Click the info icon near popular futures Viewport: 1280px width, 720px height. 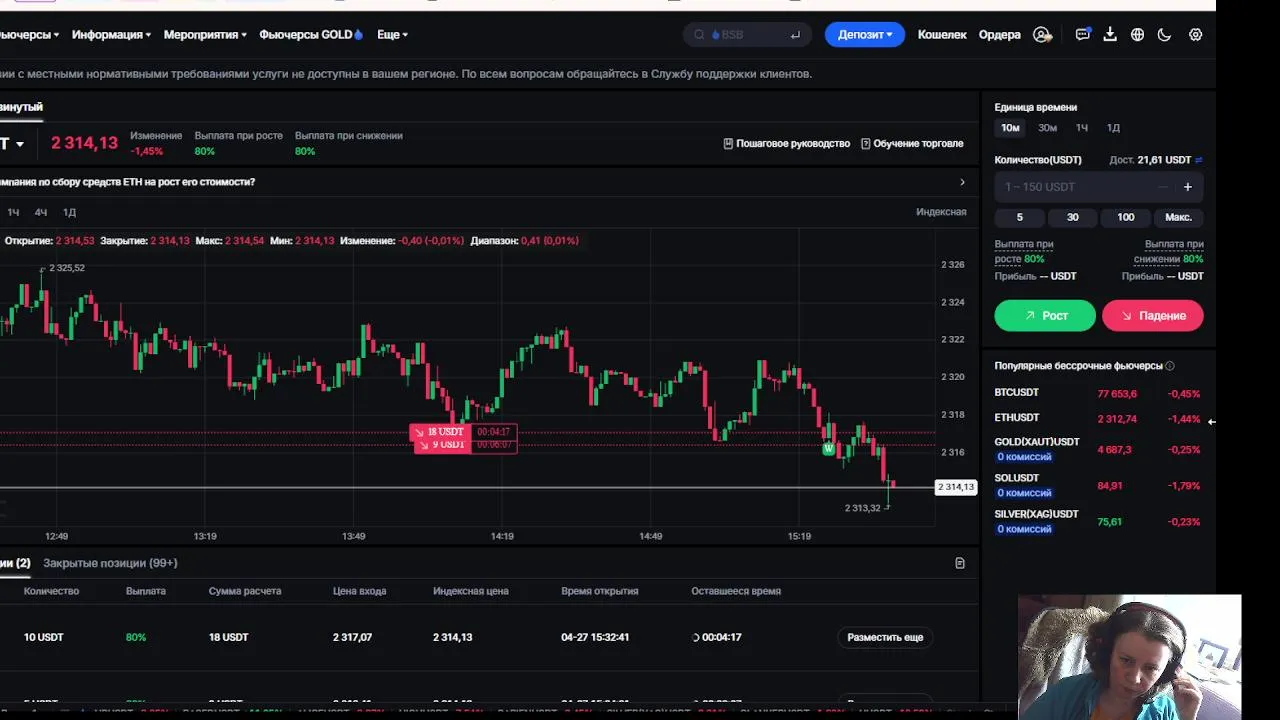(1170, 366)
